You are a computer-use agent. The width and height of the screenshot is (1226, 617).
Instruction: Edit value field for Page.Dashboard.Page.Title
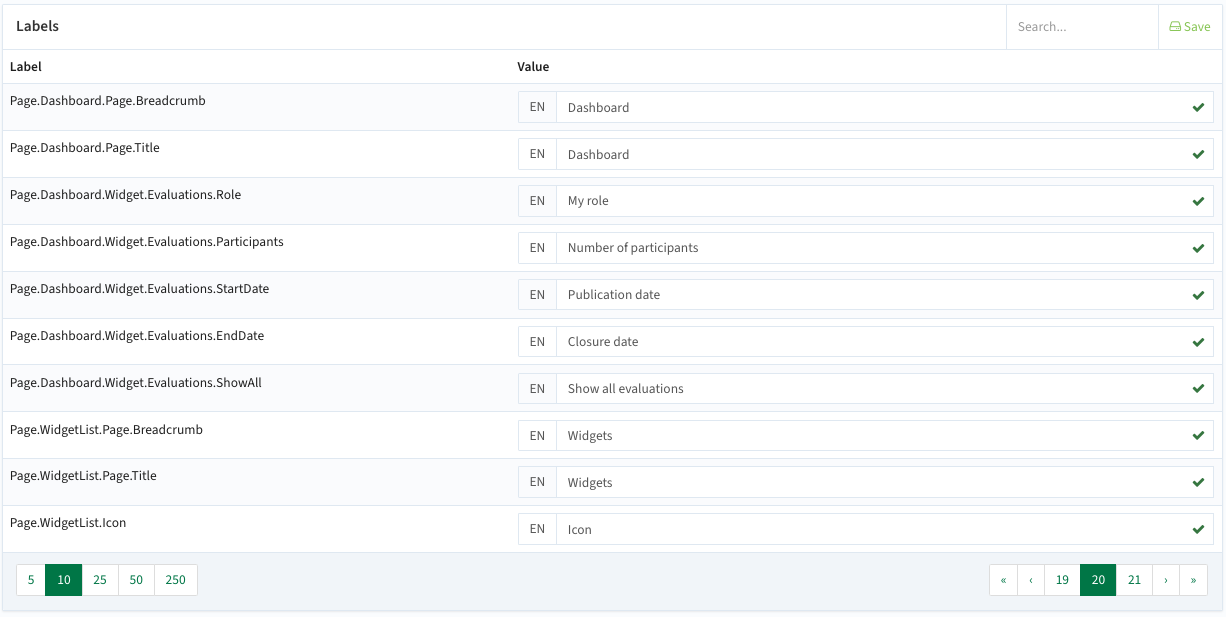885,154
